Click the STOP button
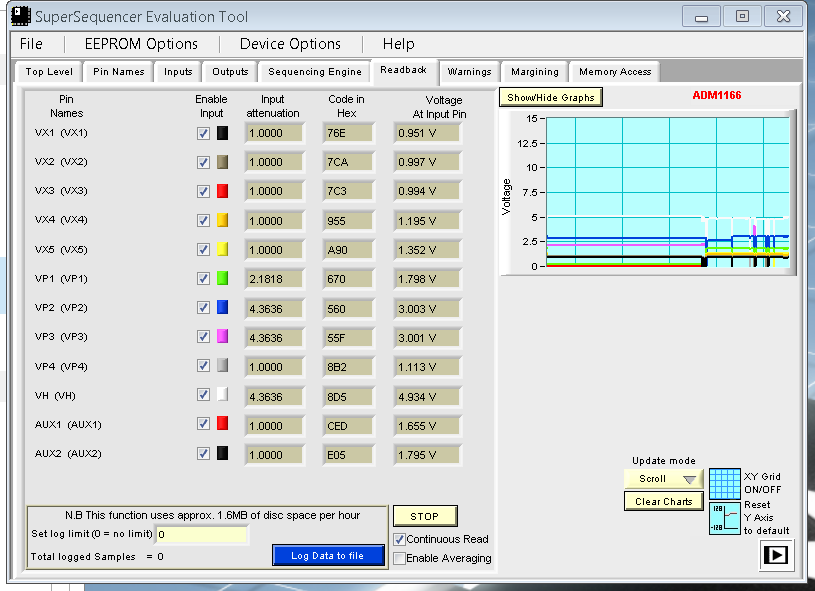 click(x=425, y=516)
